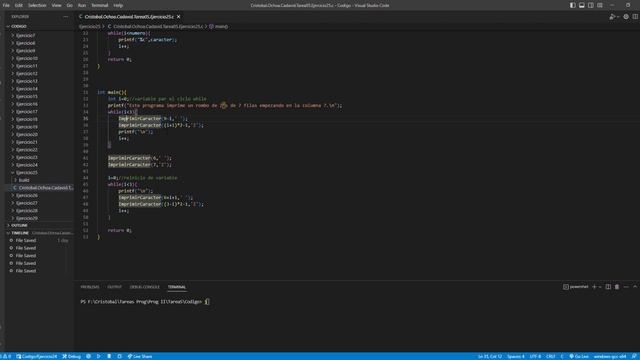Viewport: 640px width, 360px height.
Task: Expand the Ejercicio22 folder
Action: click(39, 150)
